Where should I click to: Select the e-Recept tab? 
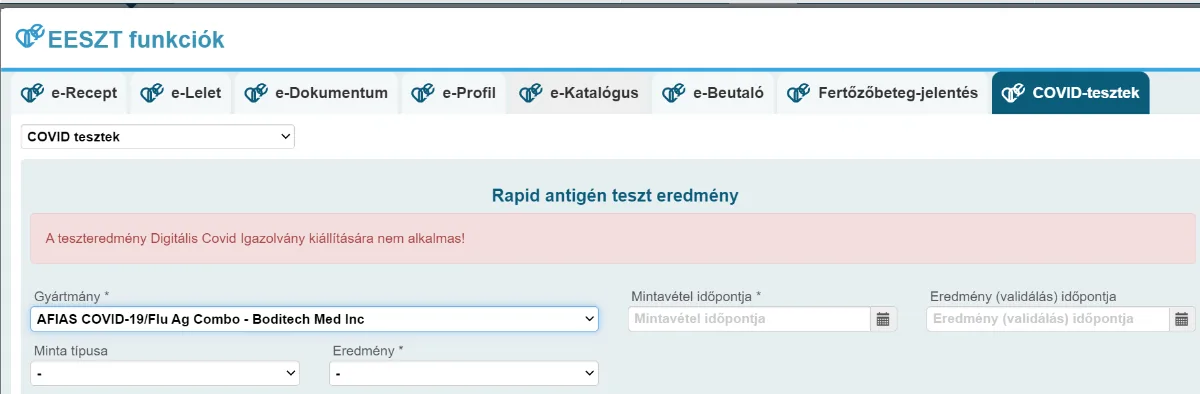click(70, 93)
